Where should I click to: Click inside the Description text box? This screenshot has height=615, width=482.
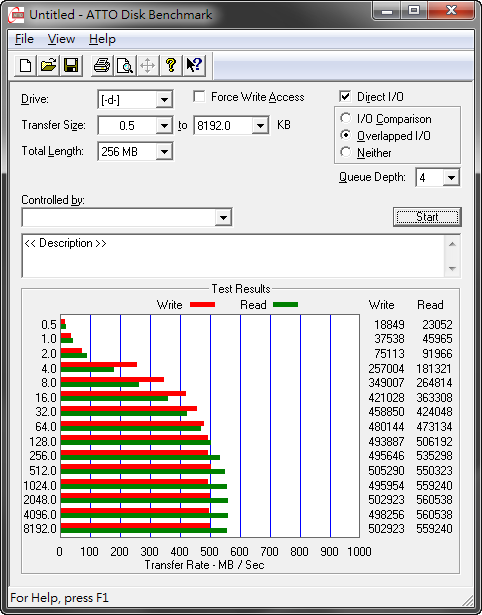[234, 256]
